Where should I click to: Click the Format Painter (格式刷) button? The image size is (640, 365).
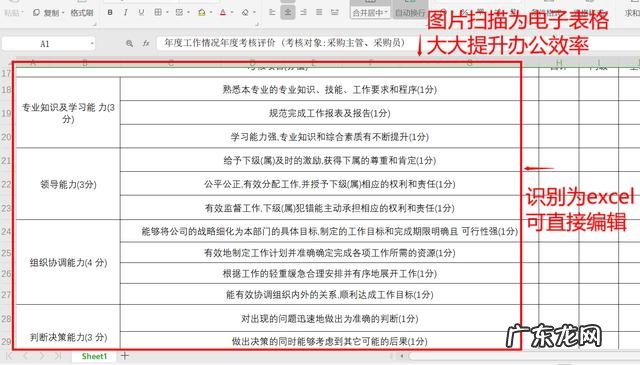click(82, 13)
